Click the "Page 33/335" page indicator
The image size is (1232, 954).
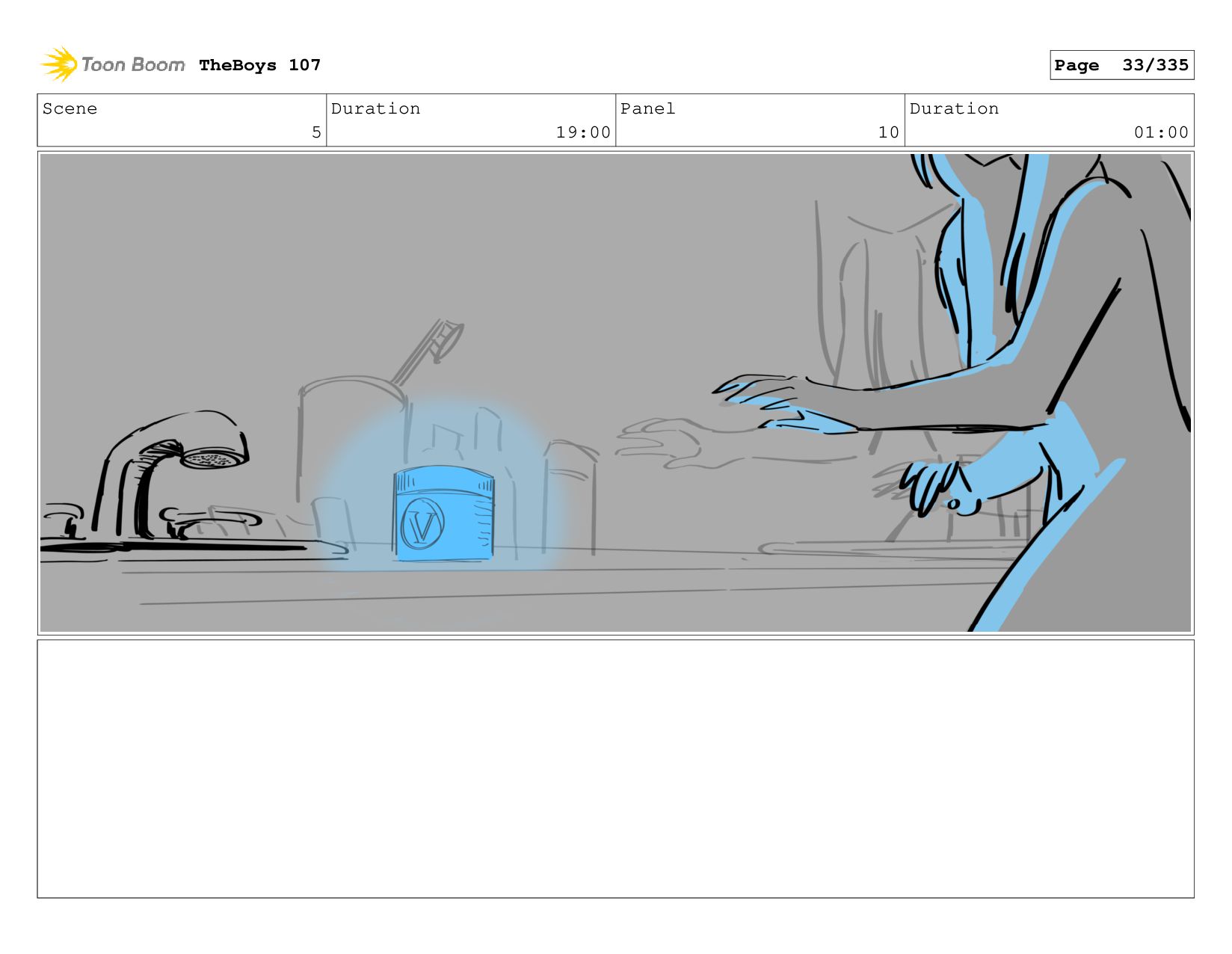[x=1121, y=65]
